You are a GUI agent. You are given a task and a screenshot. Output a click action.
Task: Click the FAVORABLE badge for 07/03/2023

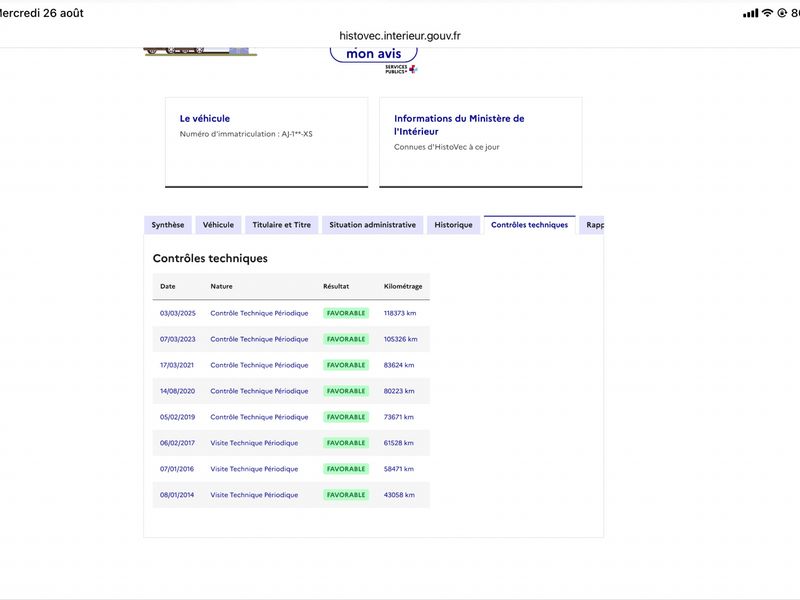pyautogui.click(x=346, y=339)
